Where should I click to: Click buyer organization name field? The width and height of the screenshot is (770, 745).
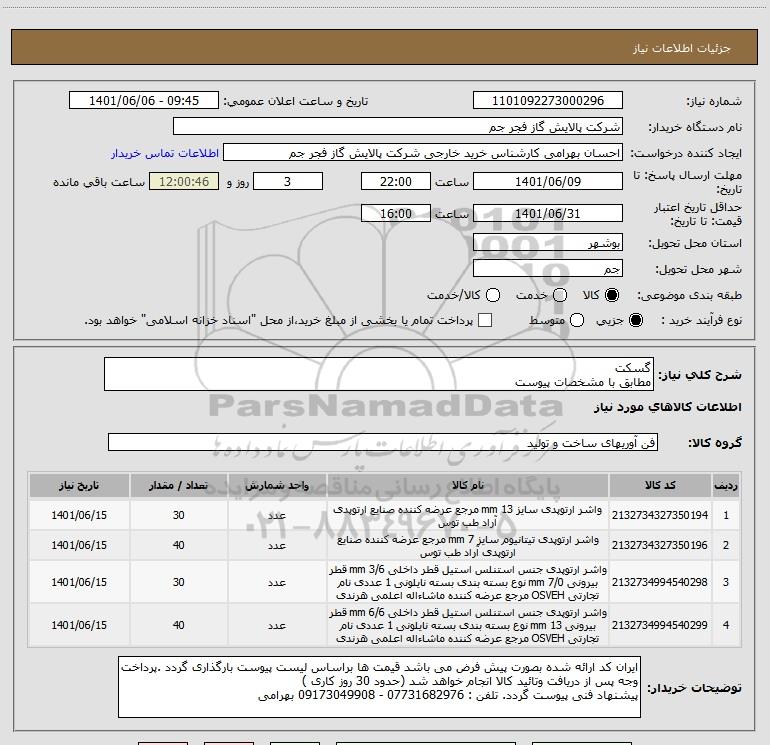pyautogui.click(x=398, y=127)
